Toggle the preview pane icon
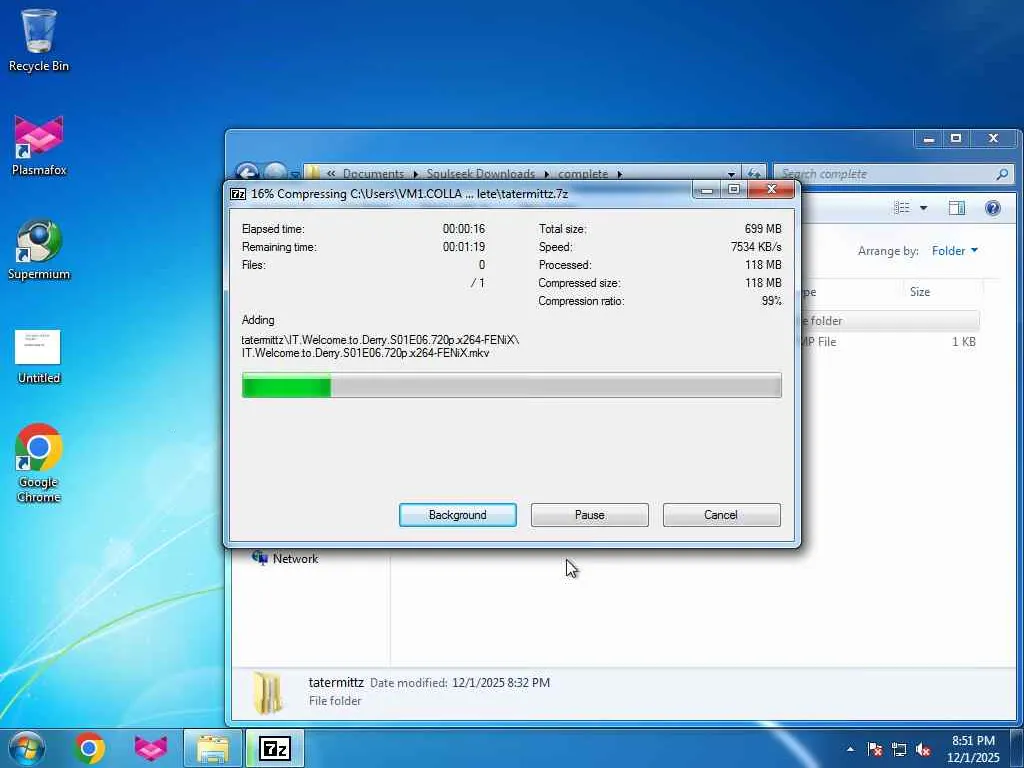1024x768 pixels. click(x=957, y=208)
